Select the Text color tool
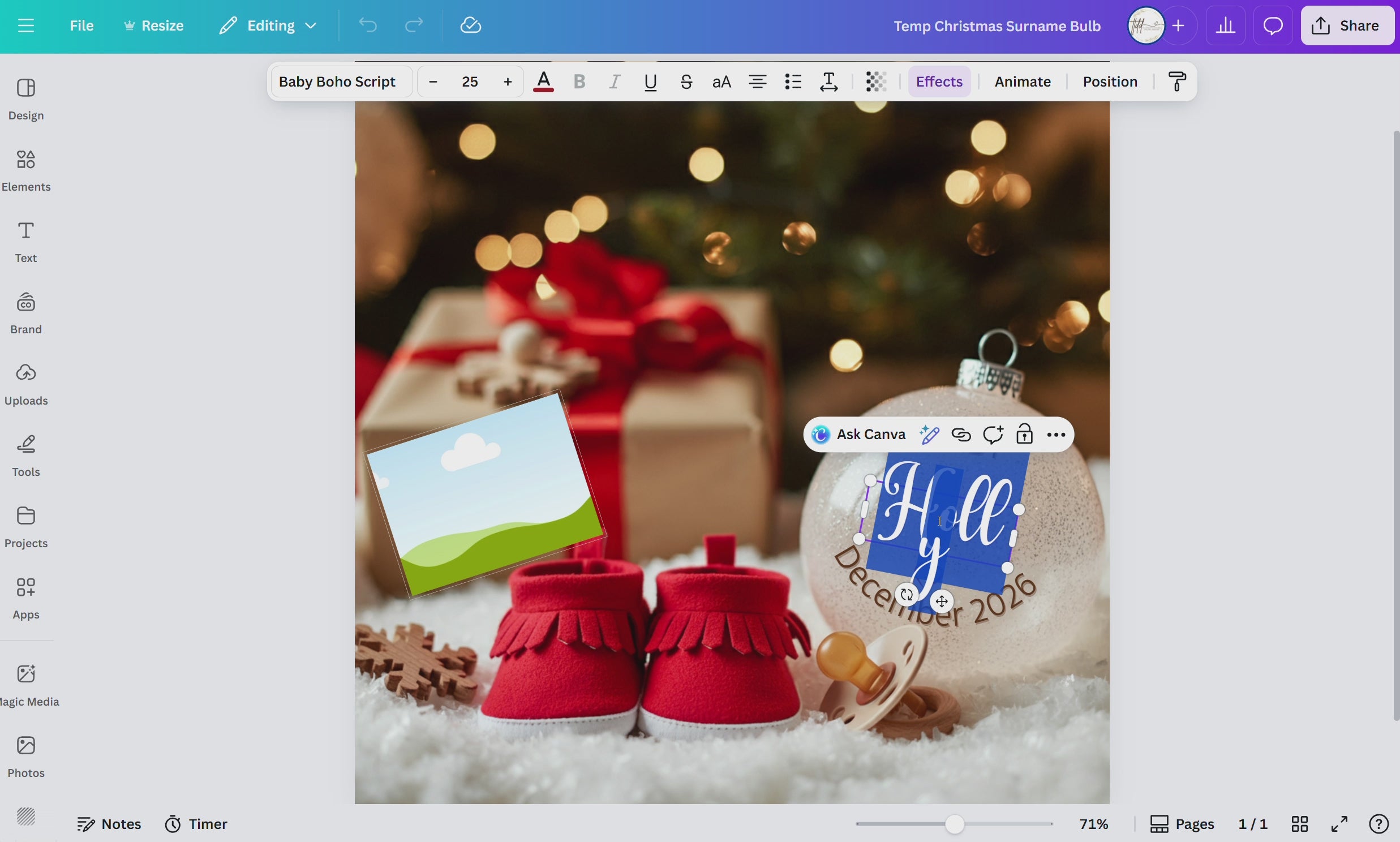This screenshot has height=842, width=1400. click(x=543, y=81)
